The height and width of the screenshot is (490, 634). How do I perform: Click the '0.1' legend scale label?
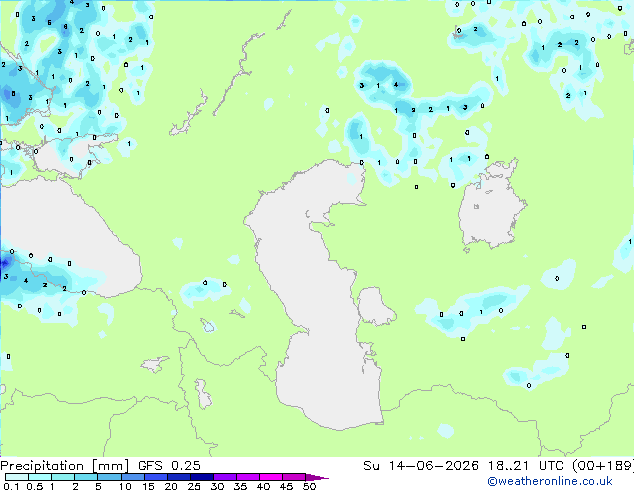11,486
